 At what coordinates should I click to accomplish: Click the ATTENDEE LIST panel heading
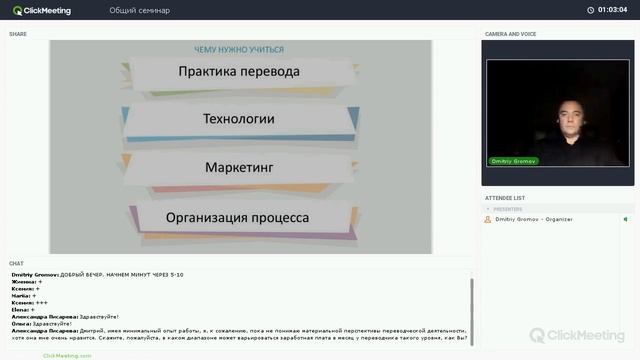click(505, 198)
